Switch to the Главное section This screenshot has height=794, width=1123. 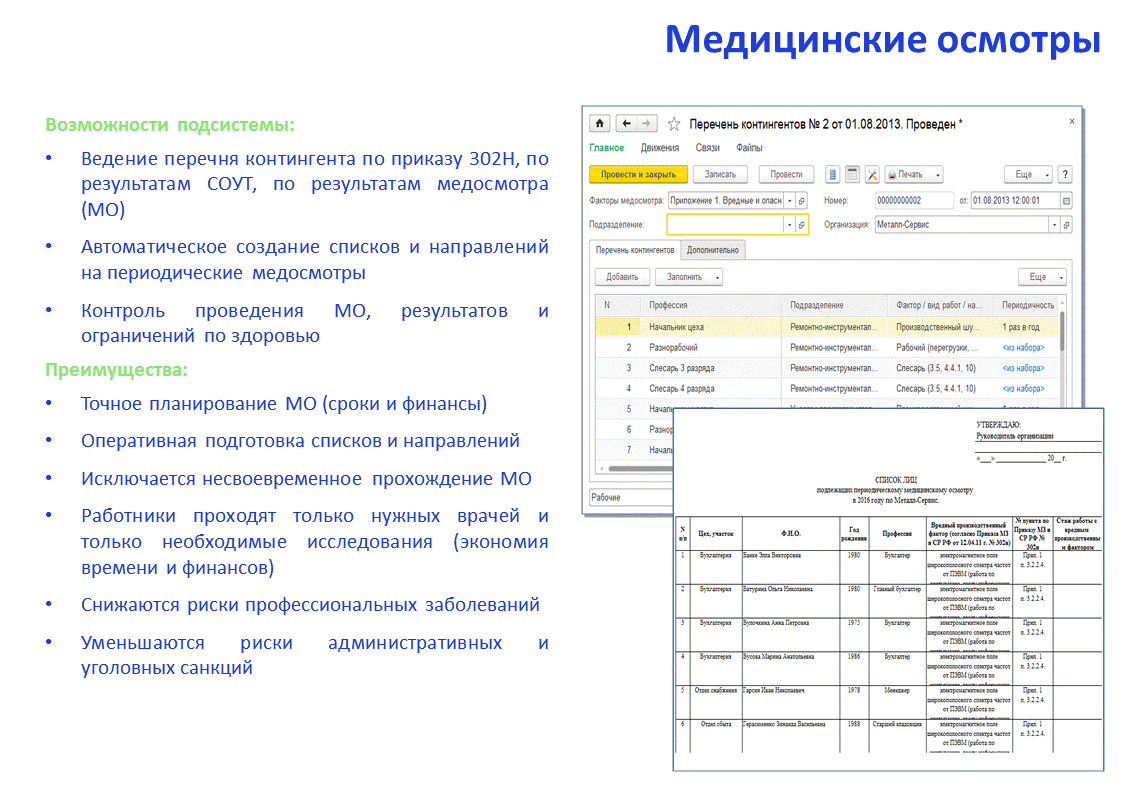(607, 147)
